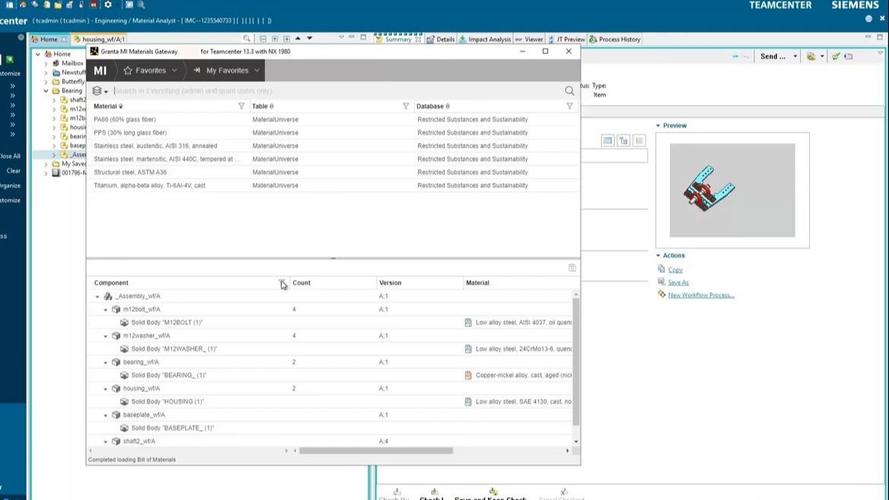Open the My Favorites breadcrumb dropdown
This screenshot has height=500, width=889.
click(x=257, y=70)
